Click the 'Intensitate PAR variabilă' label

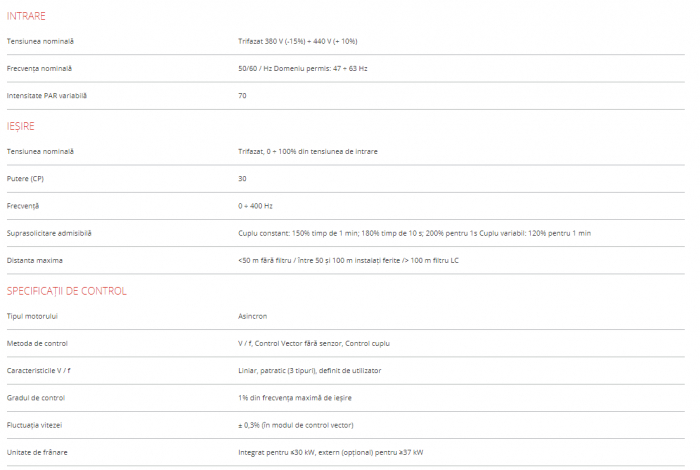[x=47, y=95]
